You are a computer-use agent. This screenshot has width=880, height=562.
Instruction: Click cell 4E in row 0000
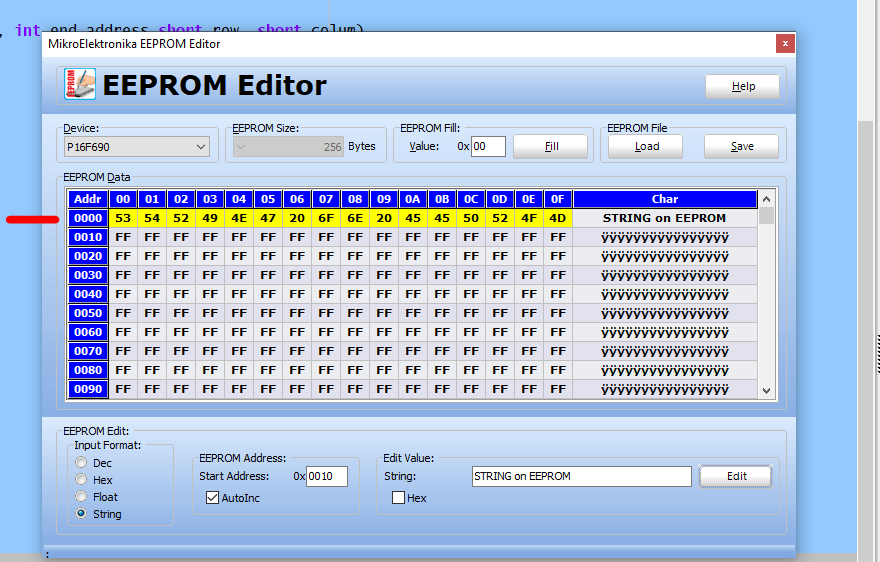[239, 218]
